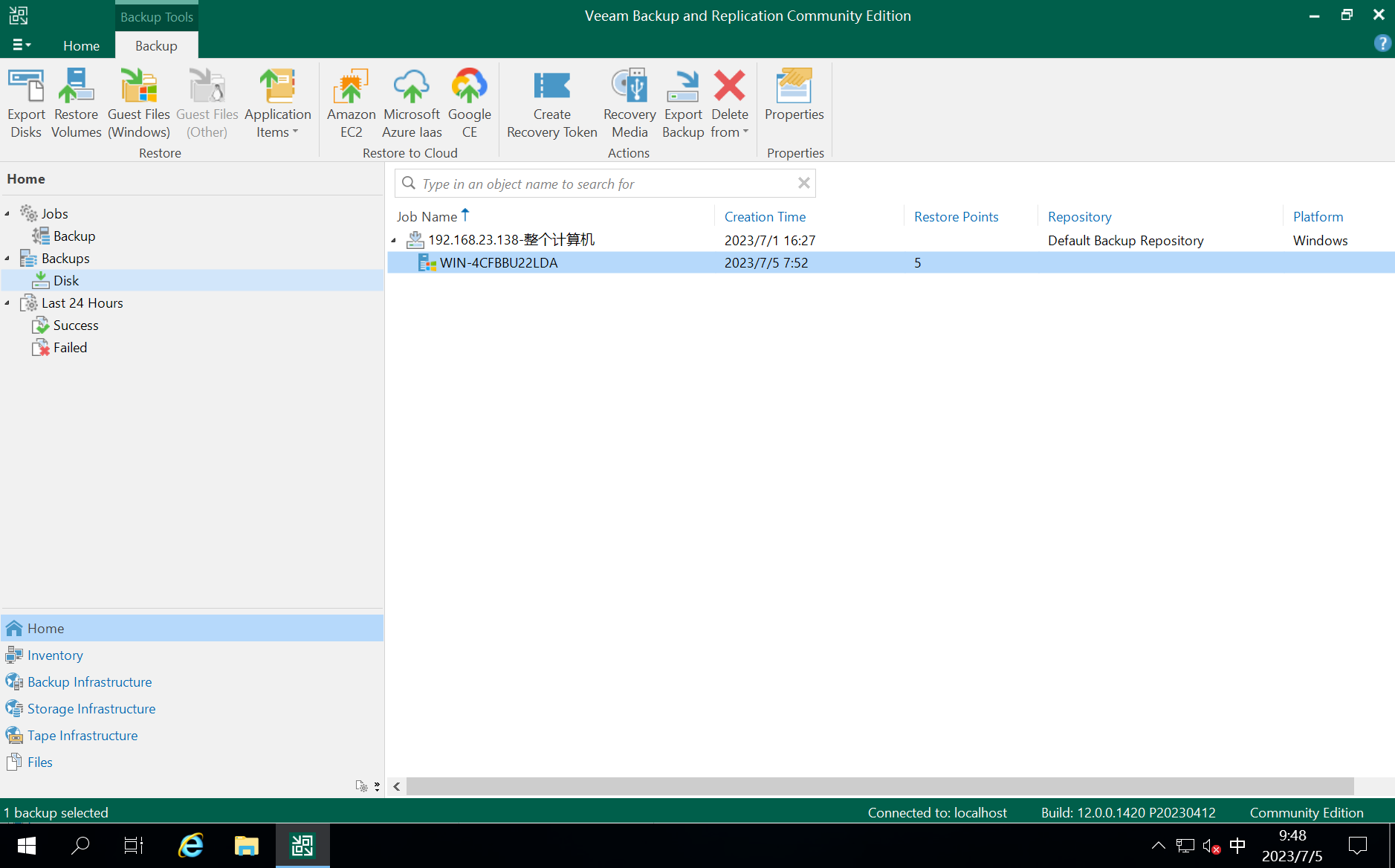The width and height of the screenshot is (1395, 868).
Task: Open the Failed sessions node
Action: point(70,348)
